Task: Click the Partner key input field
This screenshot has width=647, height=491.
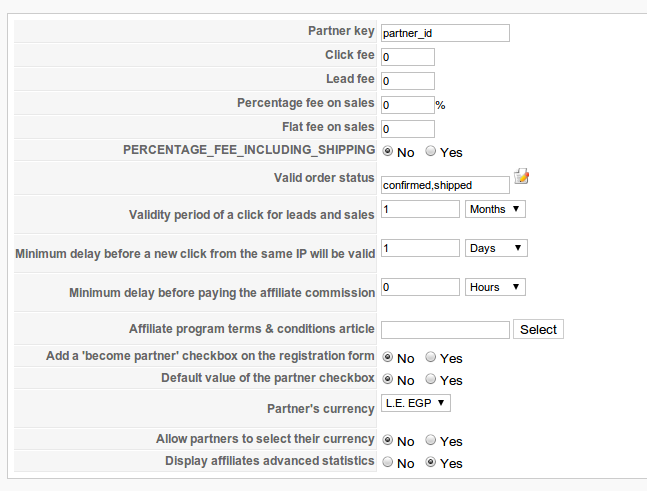Action: [445, 33]
